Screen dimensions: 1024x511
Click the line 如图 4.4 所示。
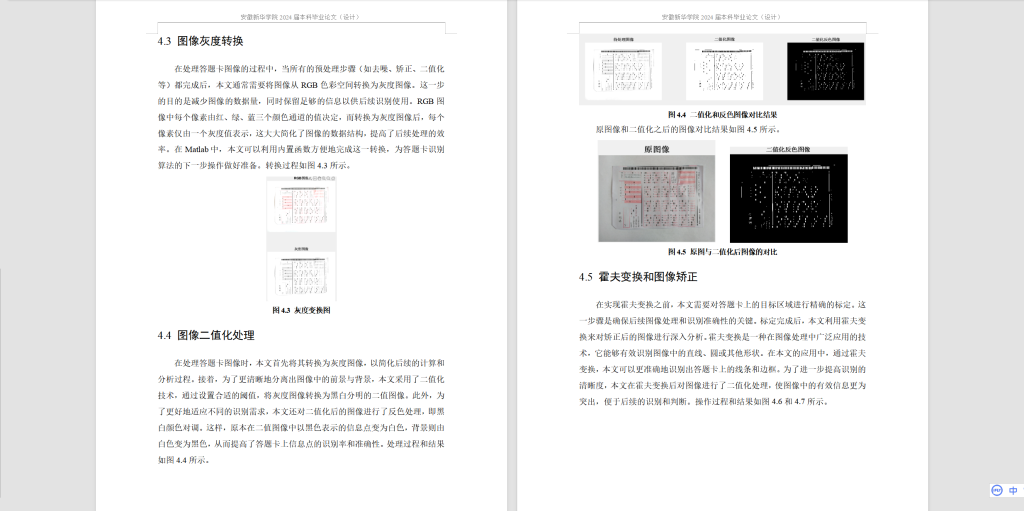click(x=184, y=460)
